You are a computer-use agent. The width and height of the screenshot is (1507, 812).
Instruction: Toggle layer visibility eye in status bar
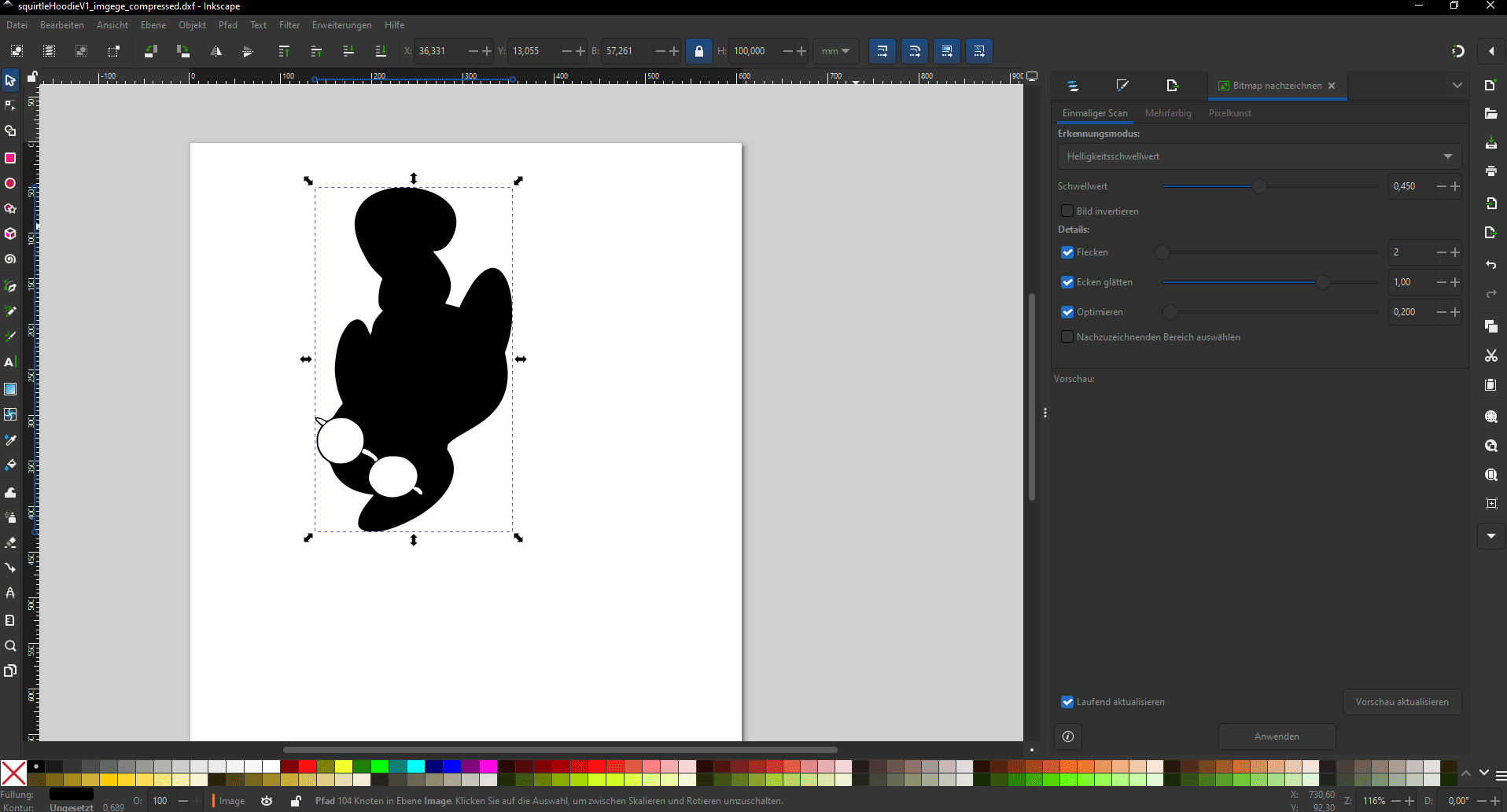click(x=267, y=801)
